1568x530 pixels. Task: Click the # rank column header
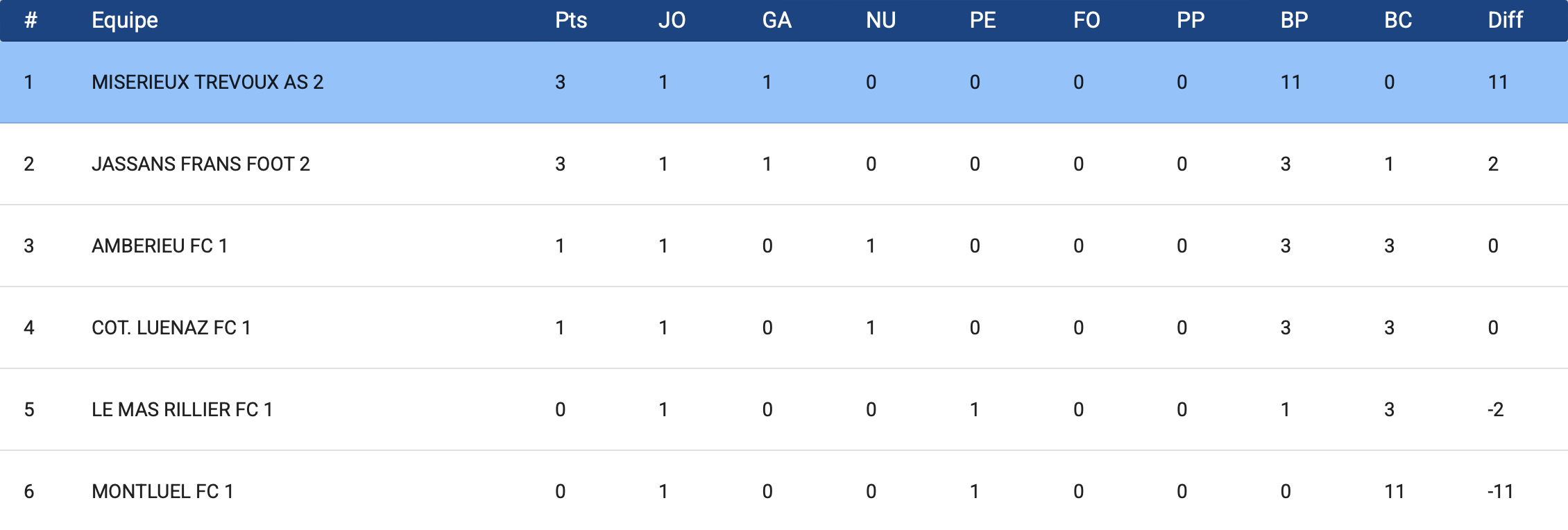click(x=31, y=20)
